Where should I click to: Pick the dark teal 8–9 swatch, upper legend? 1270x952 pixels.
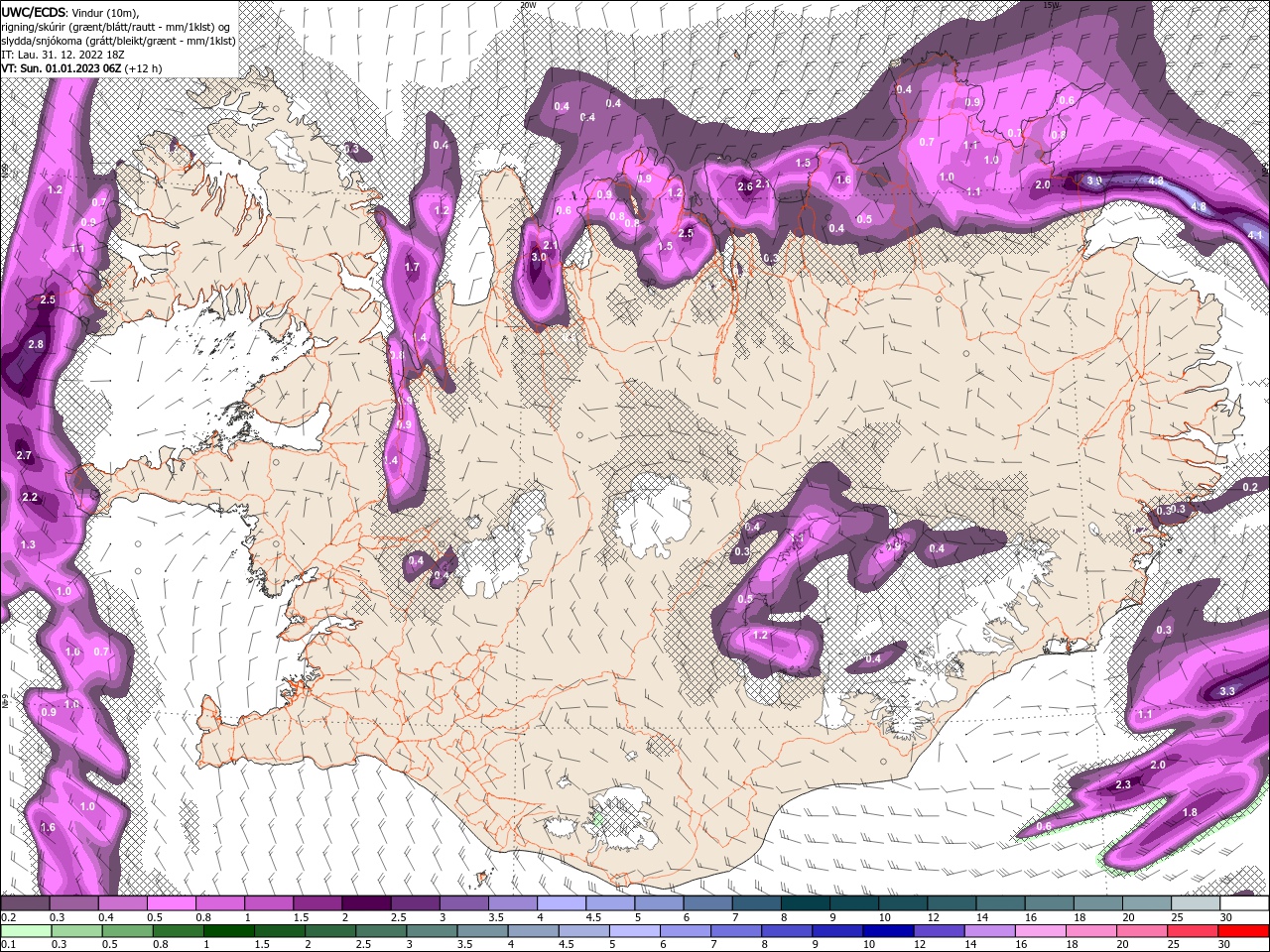click(x=806, y=903)
